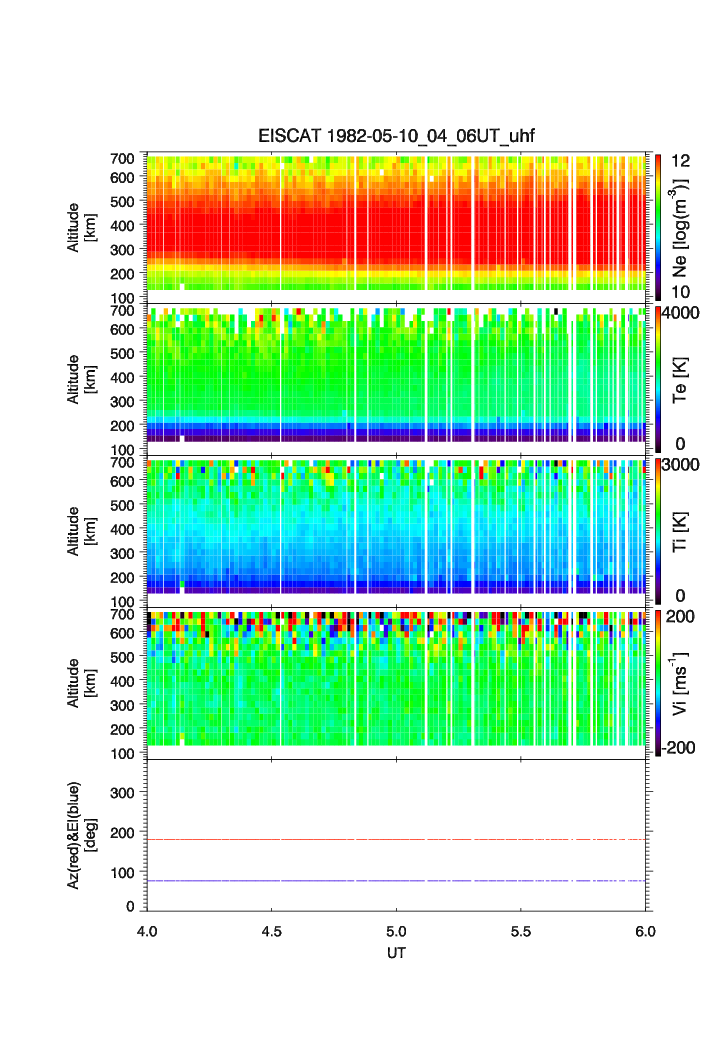The height and width of the screenshot is (1063, 708).
Task: Click the Altitude [km] label of Ne panel
Action: [x=81, y=228]
